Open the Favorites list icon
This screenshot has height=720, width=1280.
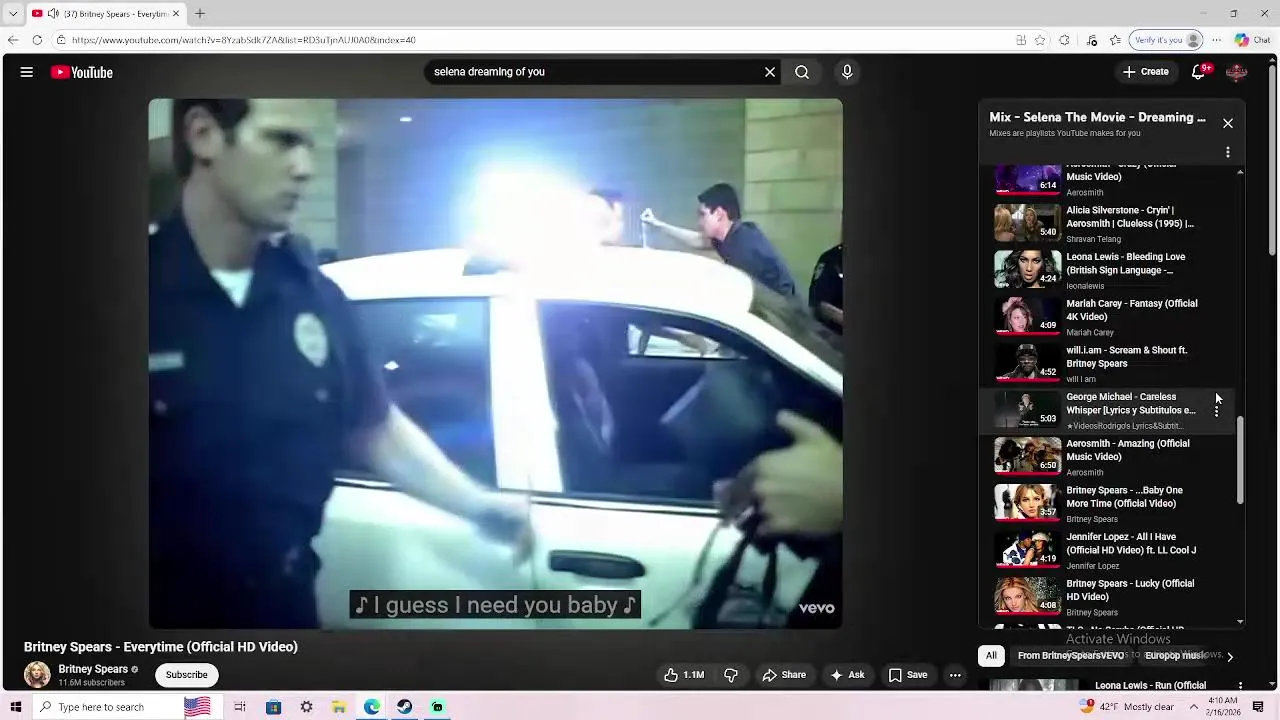point(1115,40)
